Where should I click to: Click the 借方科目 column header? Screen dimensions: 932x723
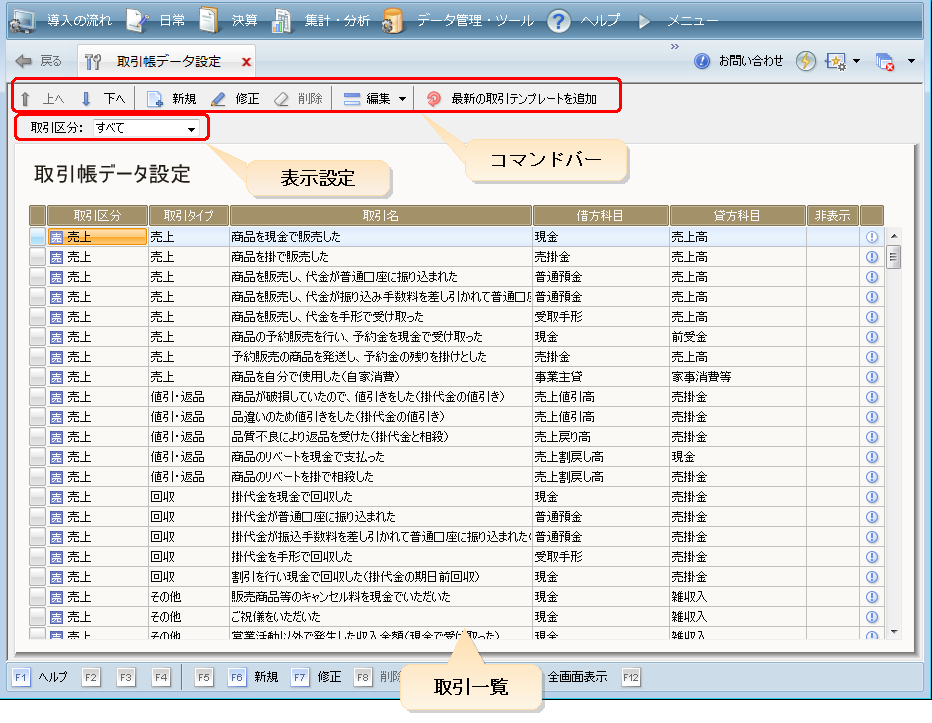click(x=601, y=215)
